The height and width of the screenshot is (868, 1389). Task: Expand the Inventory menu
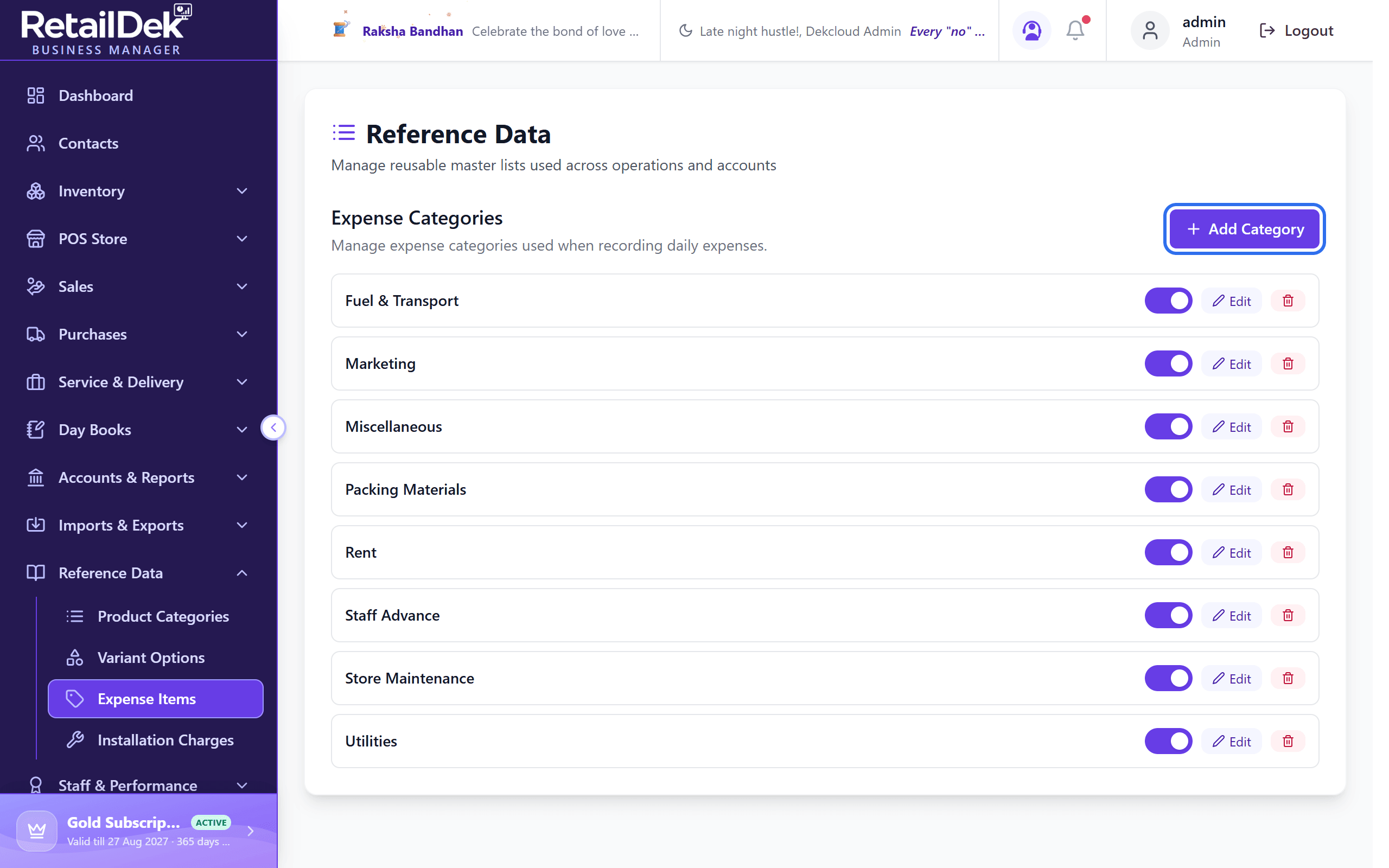click(x=138, y=191)
